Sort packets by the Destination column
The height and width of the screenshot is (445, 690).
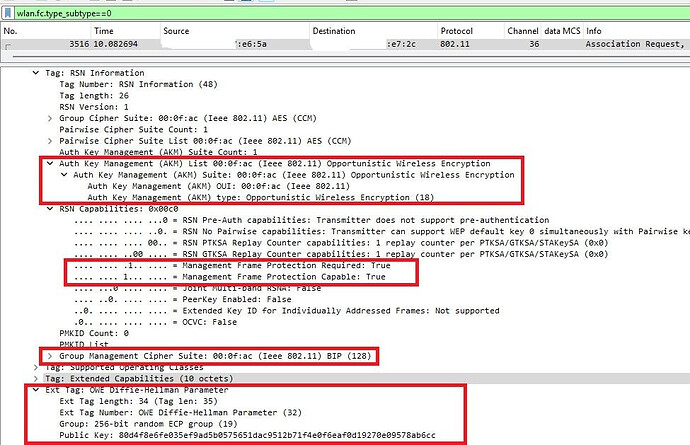(374, 31)
